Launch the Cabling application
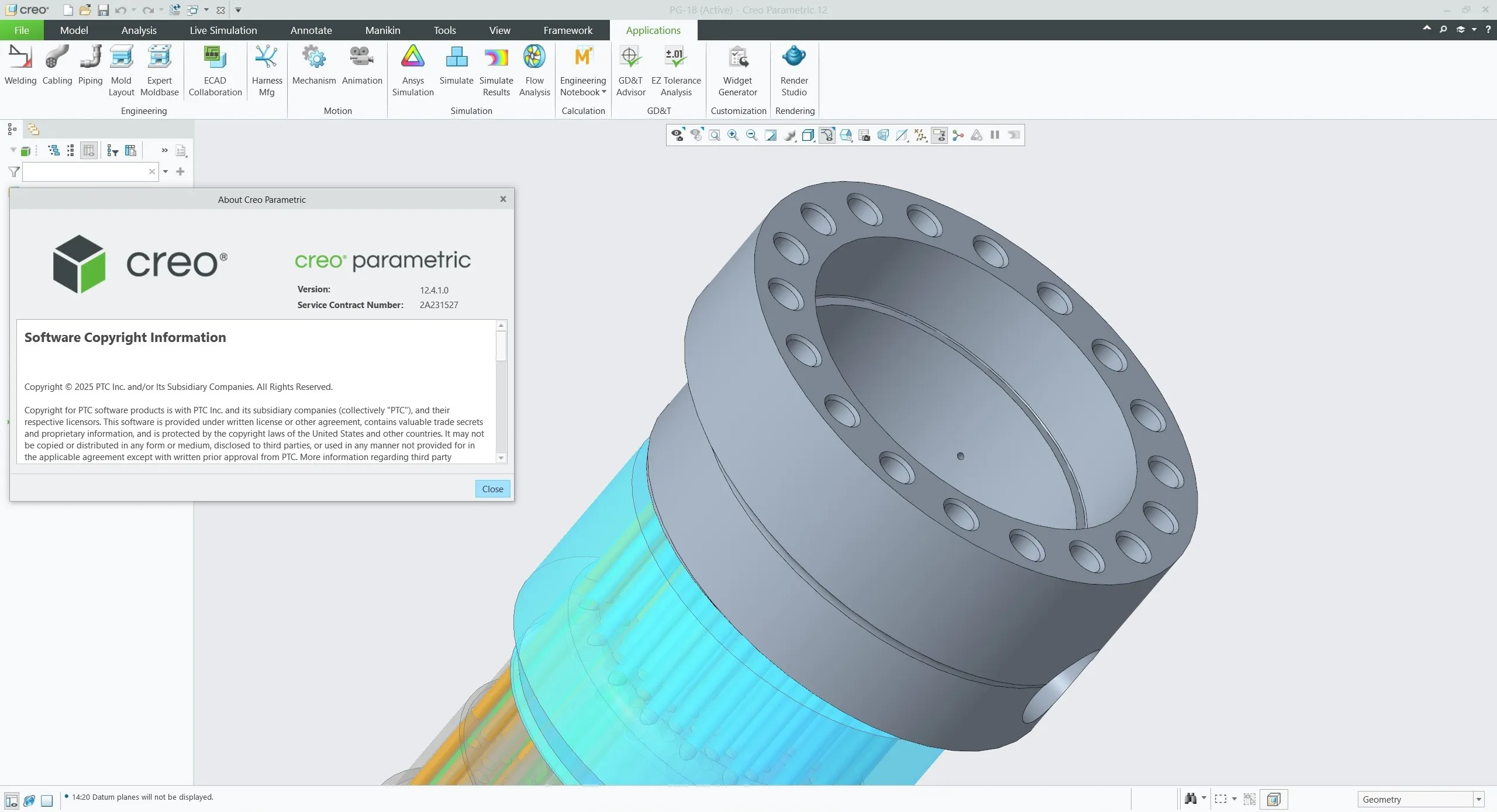The width and height of the screenshot is (1497, 812). click(57, 65)
